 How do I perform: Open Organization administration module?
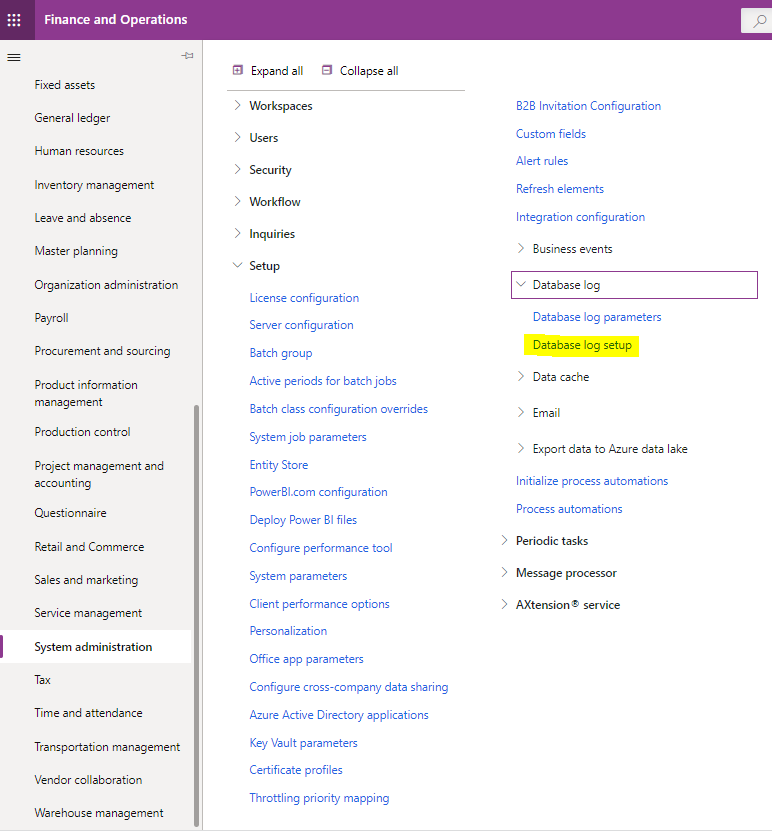tap(106, 284)
